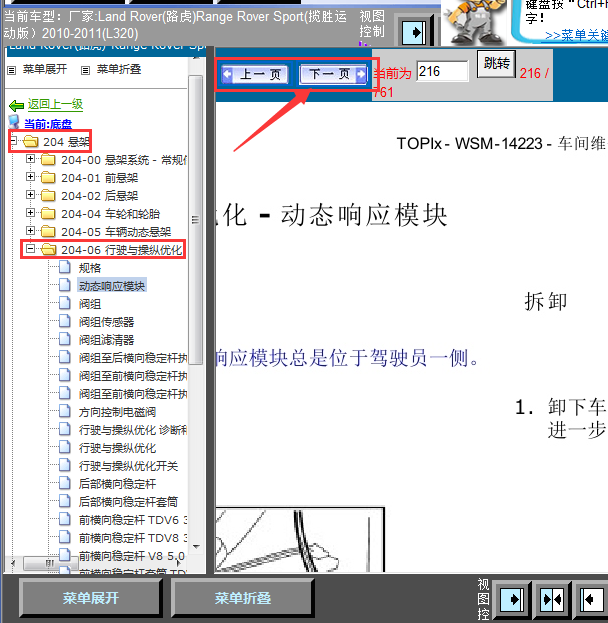
Task: Click the 当前:底盘 link
Action: [x=48, y=124]
